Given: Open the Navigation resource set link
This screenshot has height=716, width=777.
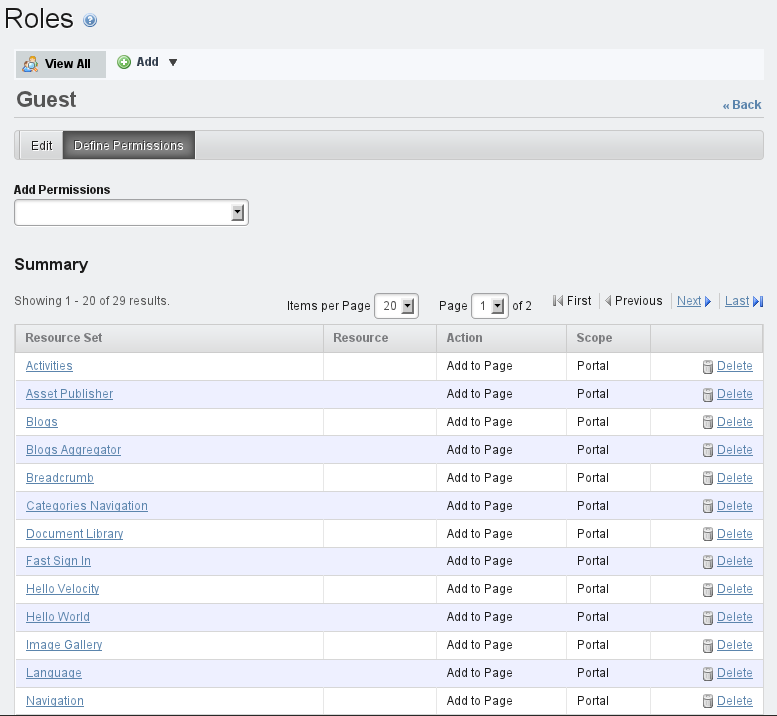Looking at the screenshot, I should click(55, 701).
